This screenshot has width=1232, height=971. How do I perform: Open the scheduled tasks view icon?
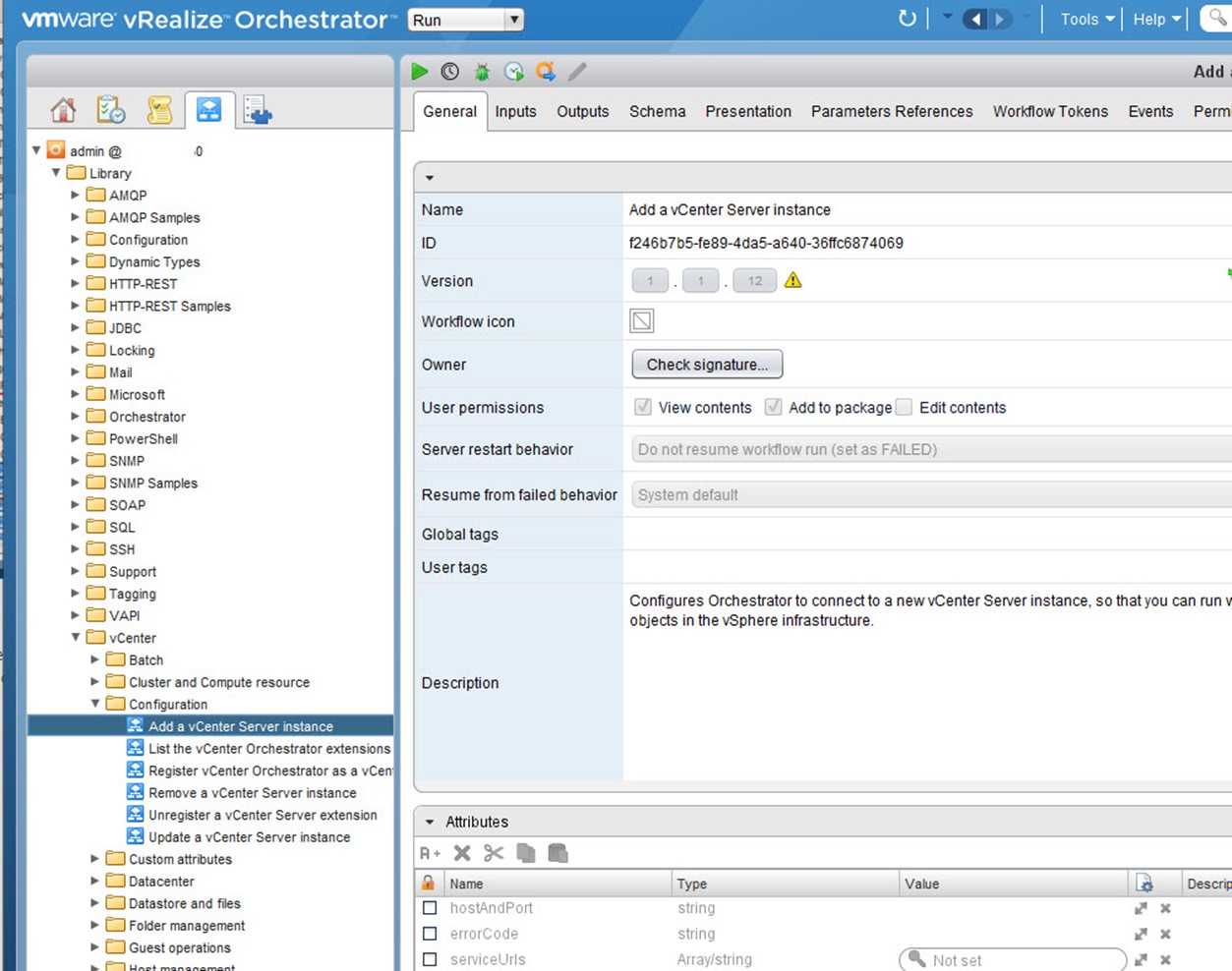pos(111,110)
